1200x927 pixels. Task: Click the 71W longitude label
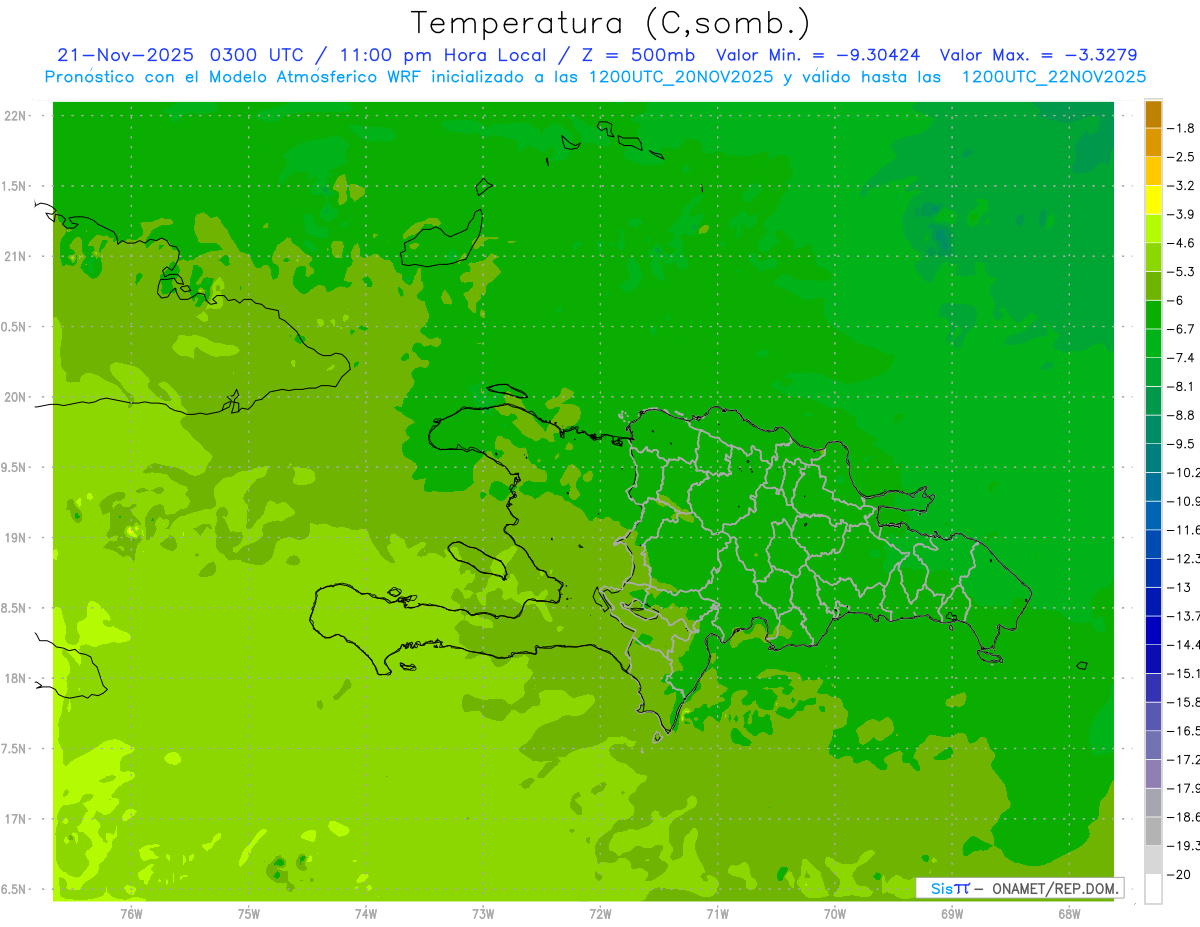tap(717, 914)
